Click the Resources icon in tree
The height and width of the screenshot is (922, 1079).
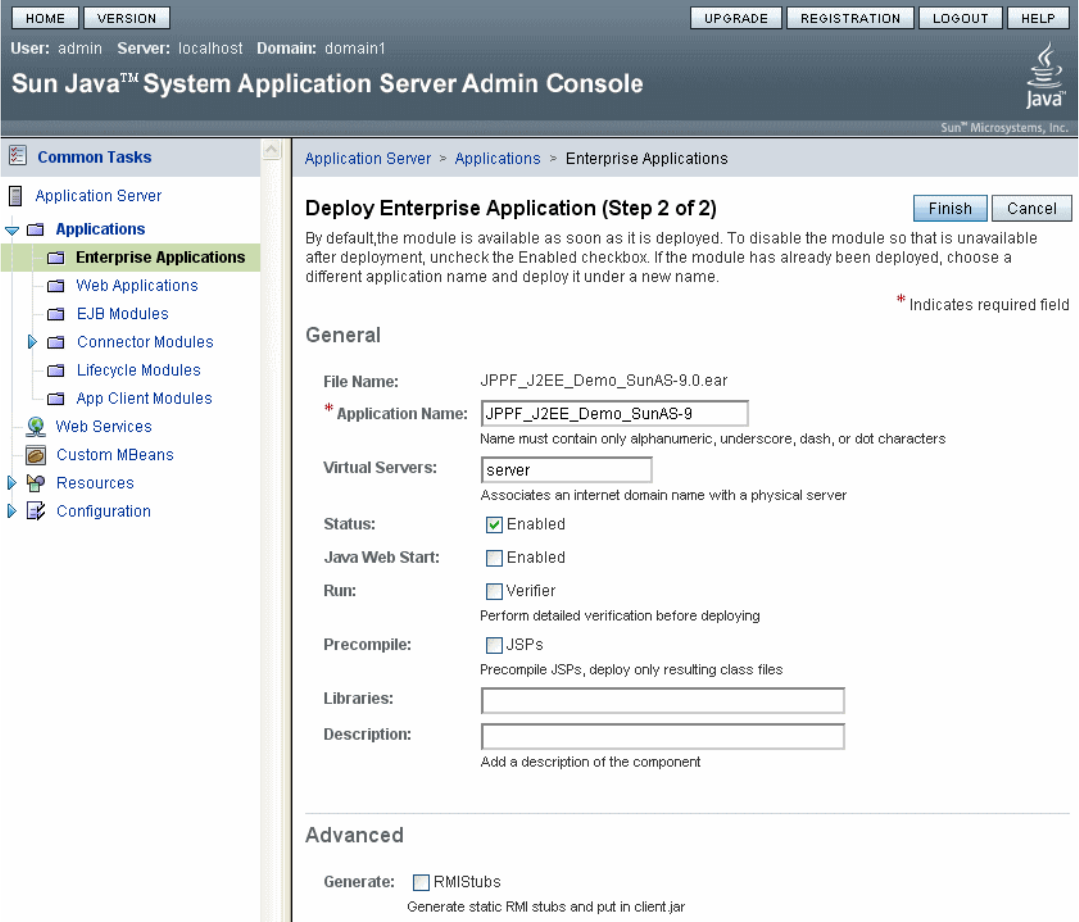point(36,483)
